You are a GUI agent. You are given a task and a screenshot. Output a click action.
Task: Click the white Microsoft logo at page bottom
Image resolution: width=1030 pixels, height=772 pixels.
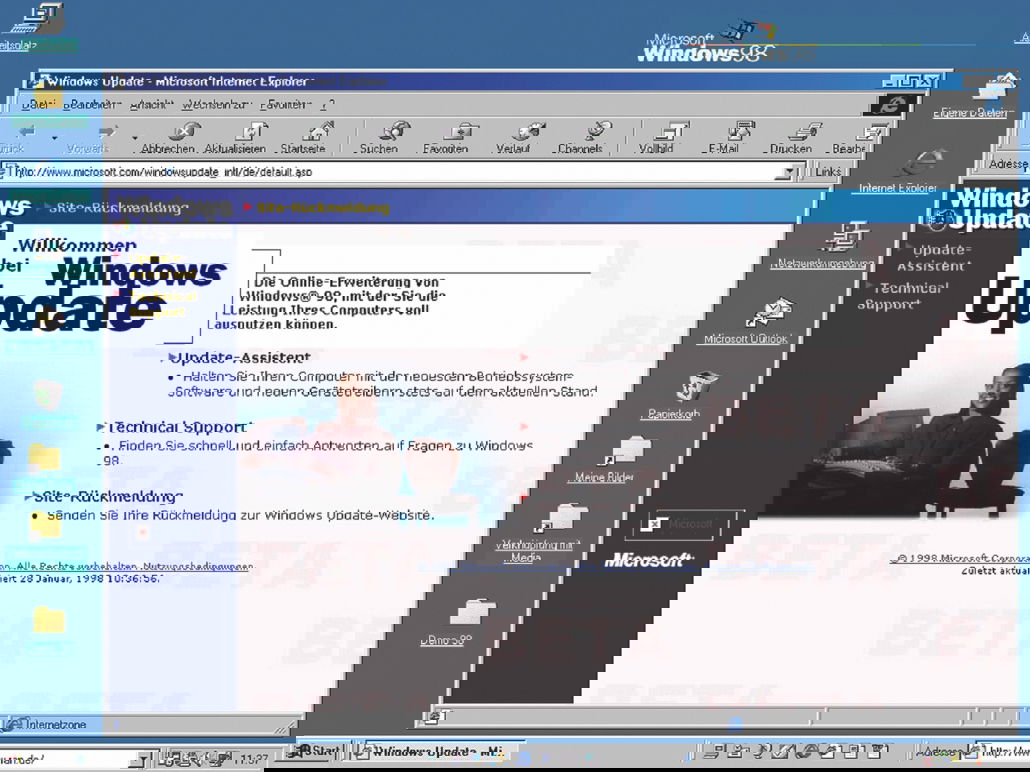coord(648,560)
